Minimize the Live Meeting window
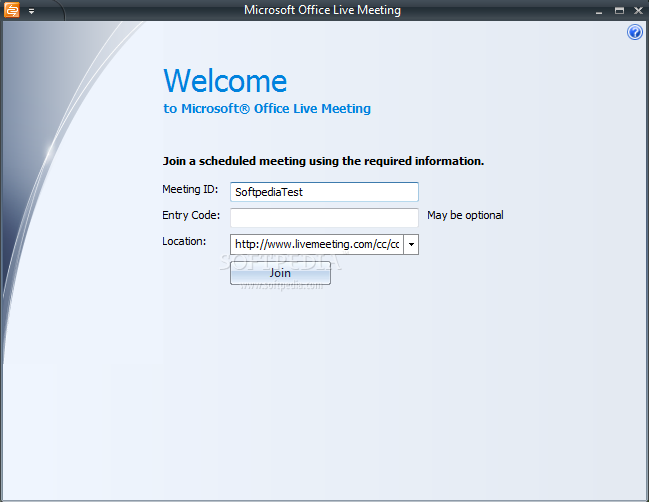The width and height of the screenshot is (649, 502). 599,11
